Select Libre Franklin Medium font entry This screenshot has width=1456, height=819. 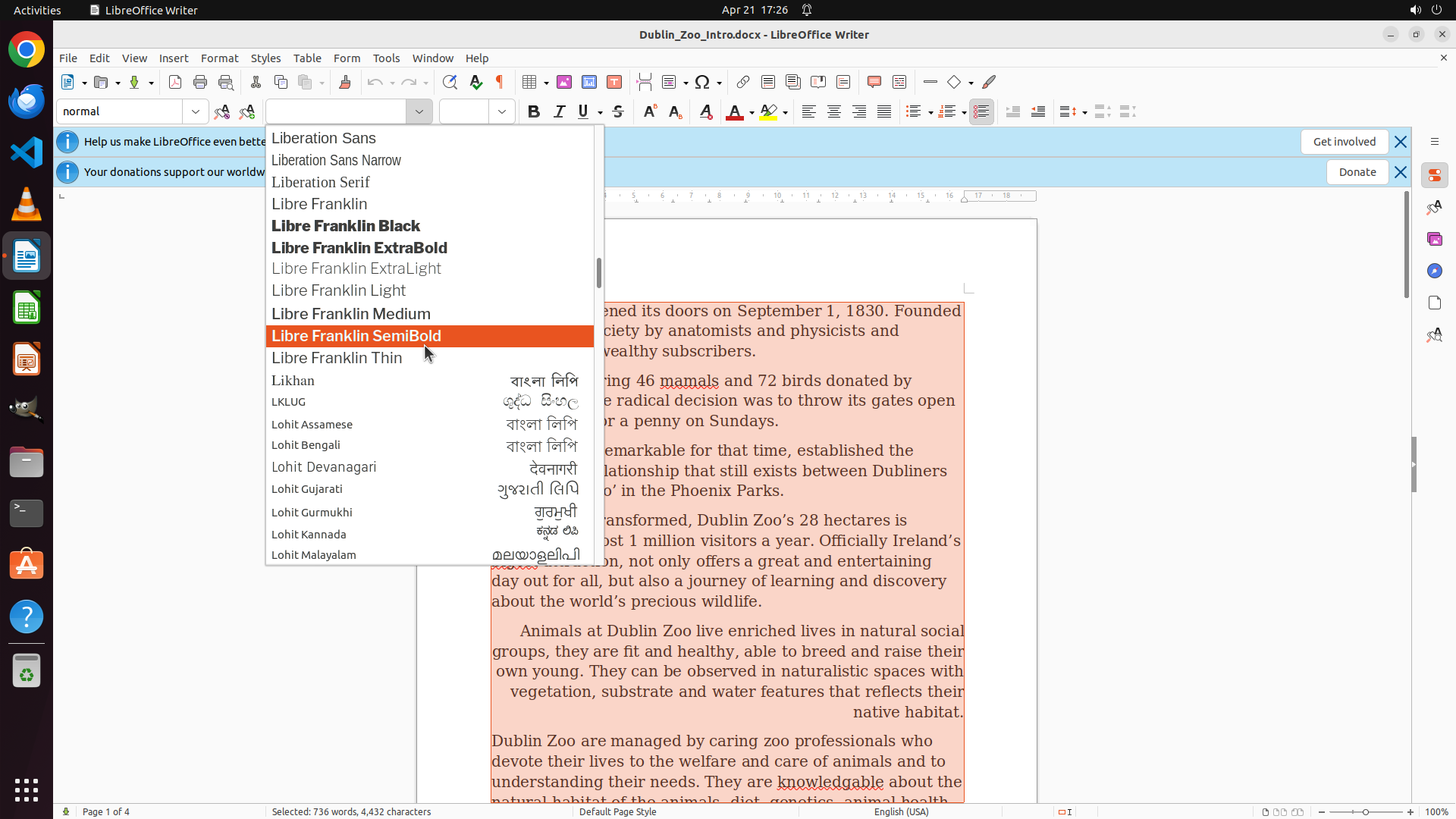[351, 314]
